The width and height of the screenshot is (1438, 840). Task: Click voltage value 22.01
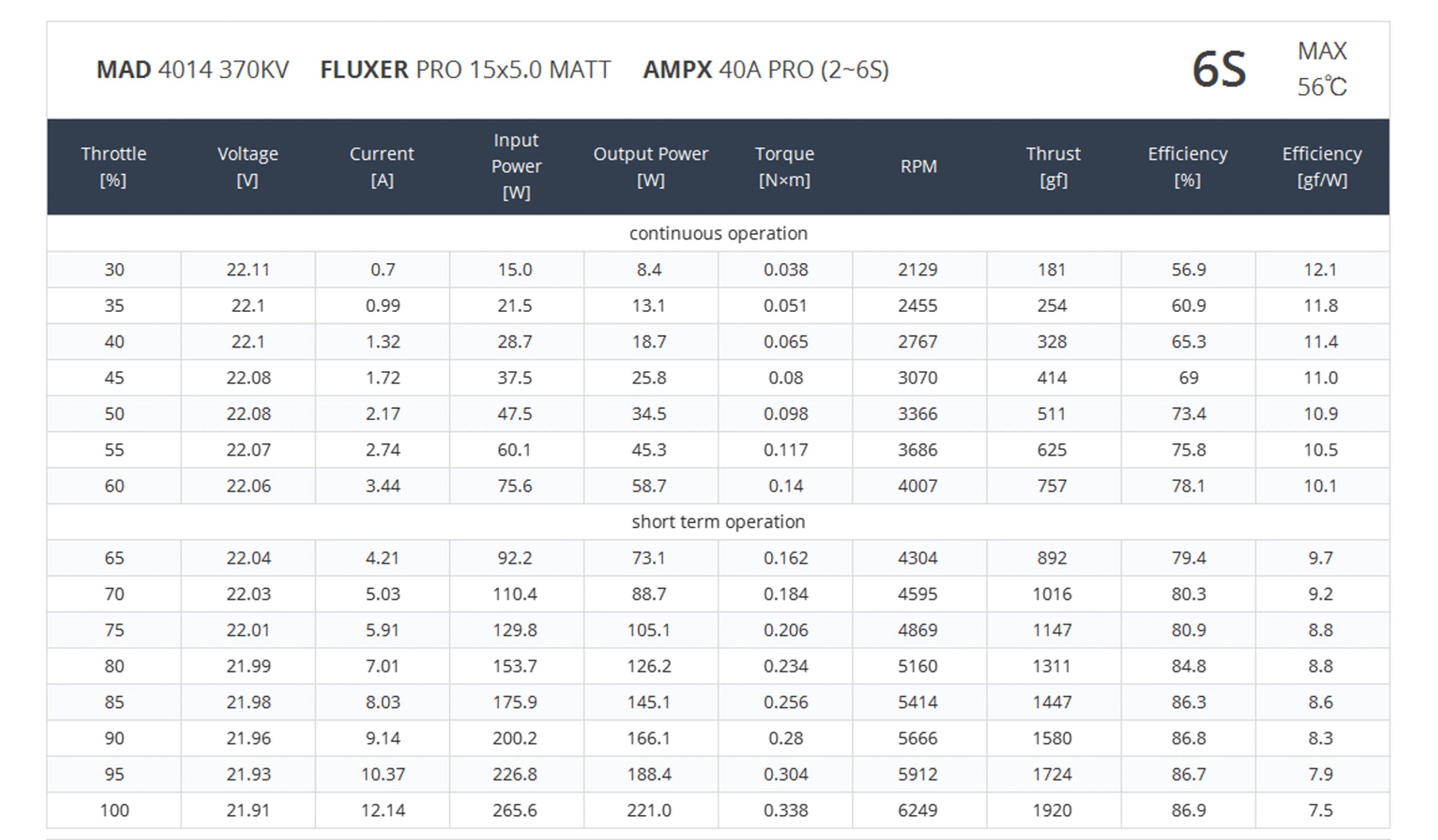(248, 631)
